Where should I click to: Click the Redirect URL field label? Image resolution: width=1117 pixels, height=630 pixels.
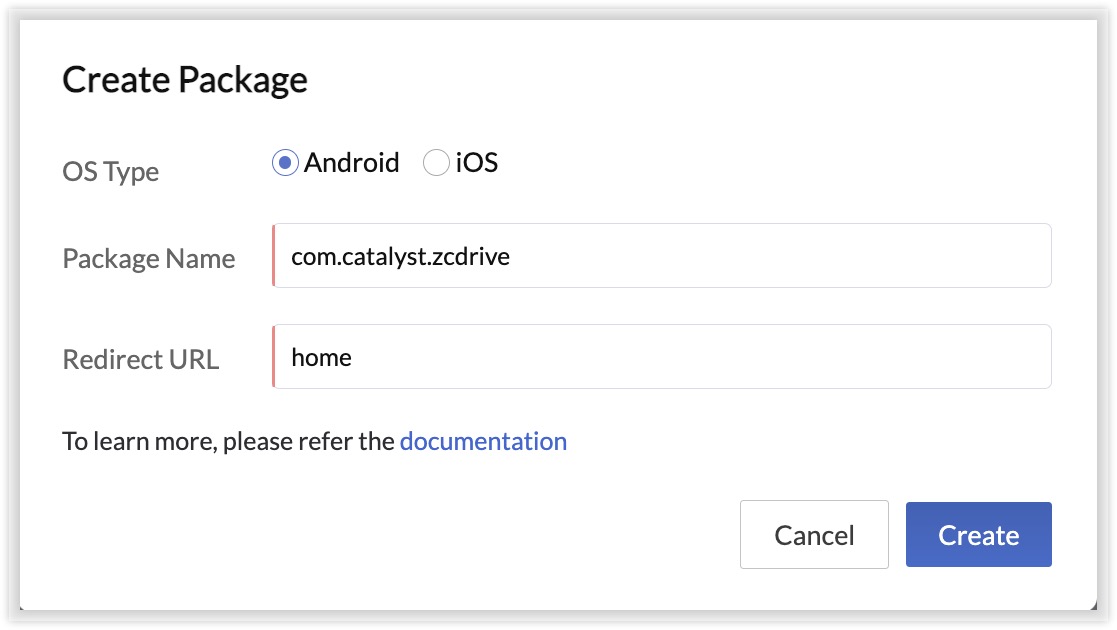pyautogui.click(x=140, y=360)
